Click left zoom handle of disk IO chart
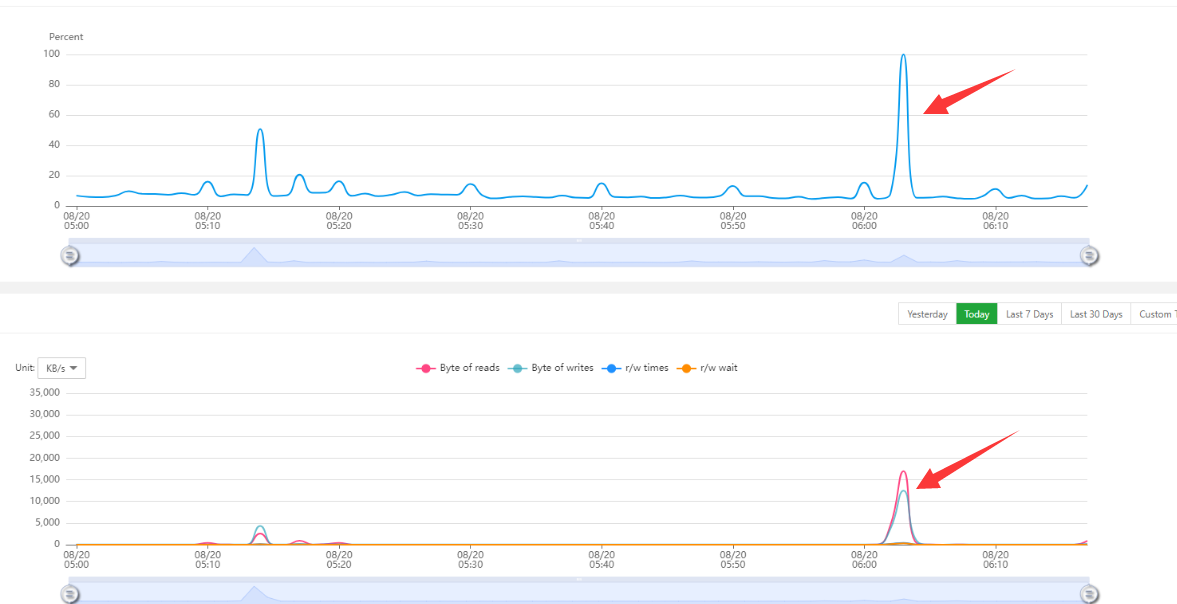Image resolution: width=1177 pixels, height=604 pixels. 70,595
